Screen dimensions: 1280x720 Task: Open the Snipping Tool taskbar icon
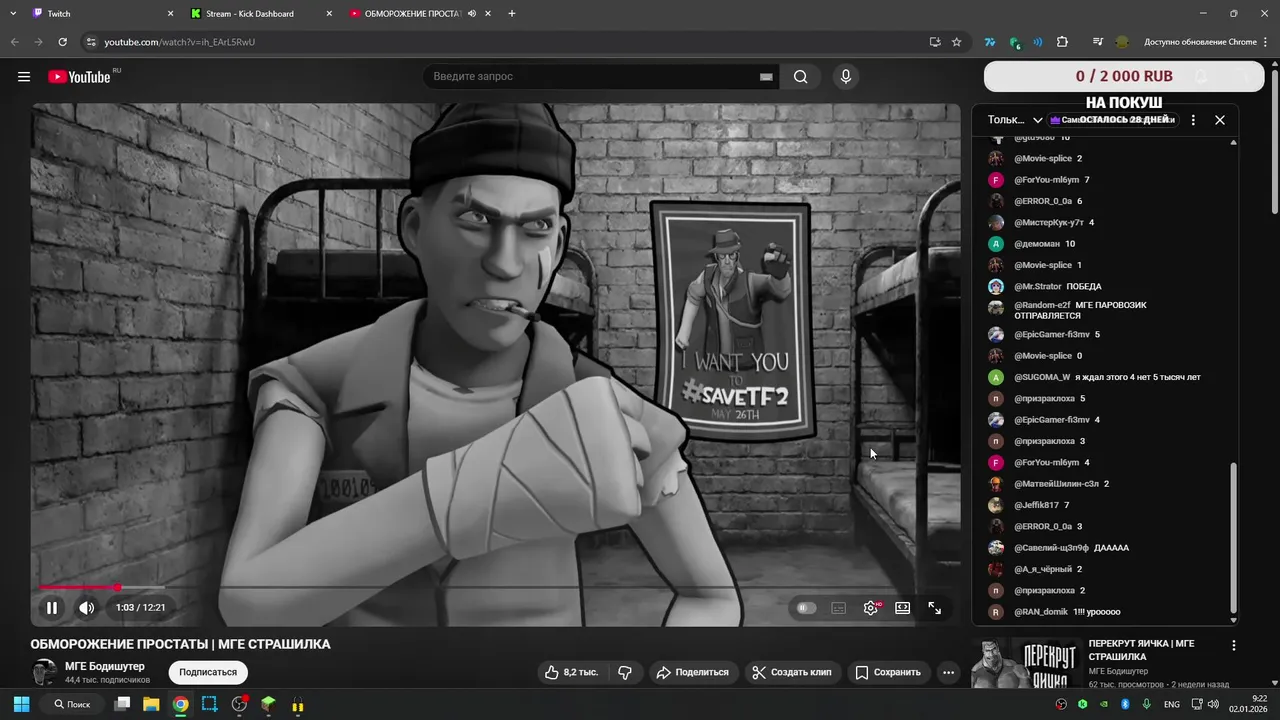(x=209, y=704)
